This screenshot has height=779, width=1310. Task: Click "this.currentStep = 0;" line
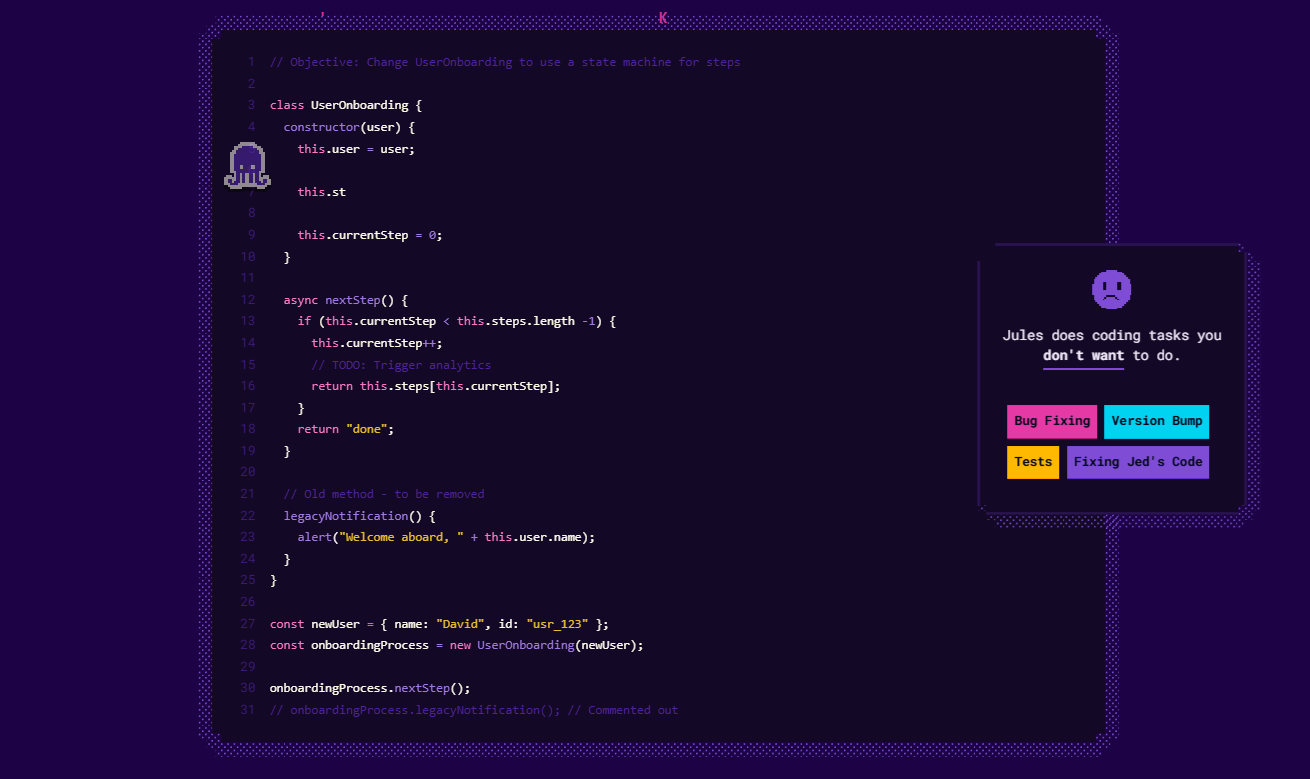[x=370, y=235]
